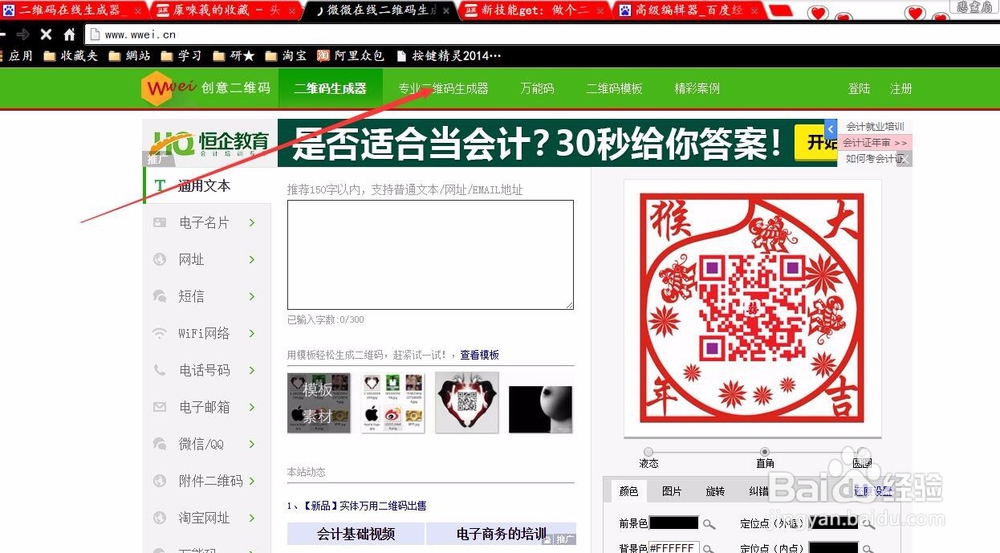Image resolution: width=1000 pixels, height=553 pixels.
Task: Expand the 短信 arrow
Action: [x=252, y=297]
